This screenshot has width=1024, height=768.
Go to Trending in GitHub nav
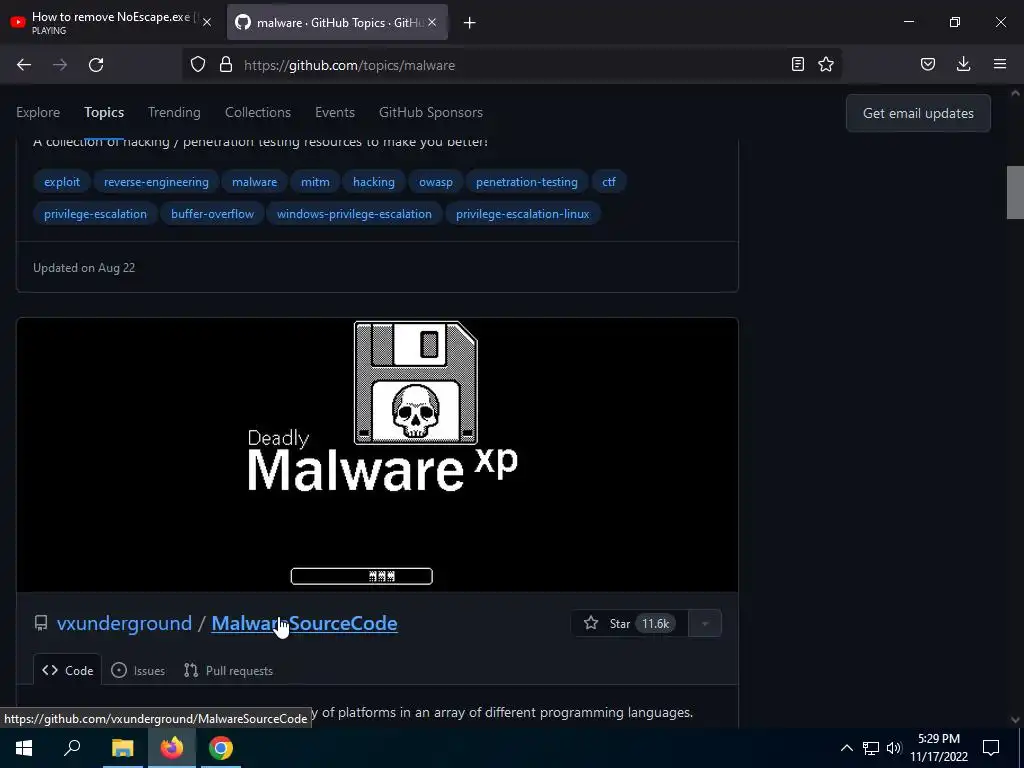point(174,112)
